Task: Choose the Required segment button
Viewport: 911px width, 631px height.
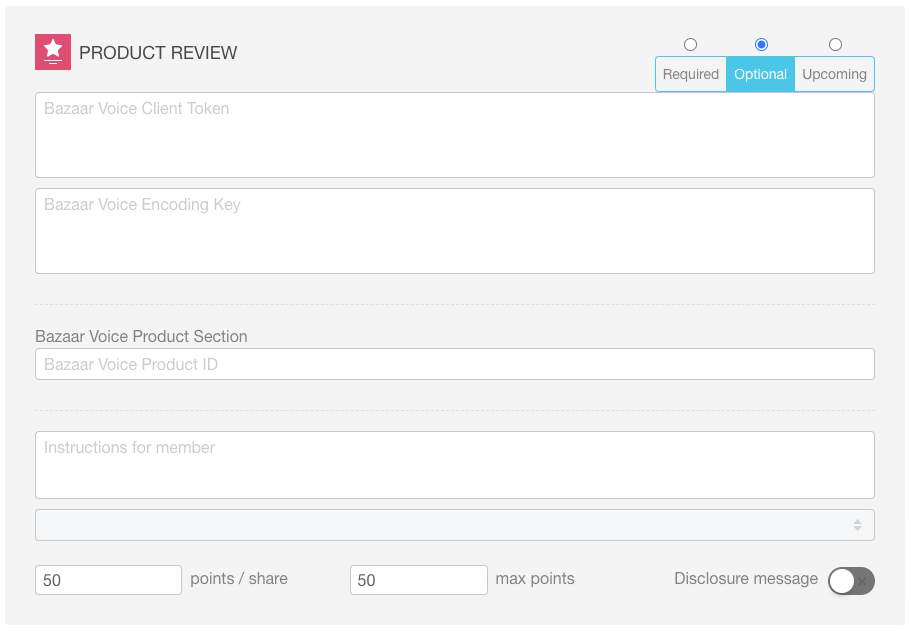Action: tap(691, 74)
